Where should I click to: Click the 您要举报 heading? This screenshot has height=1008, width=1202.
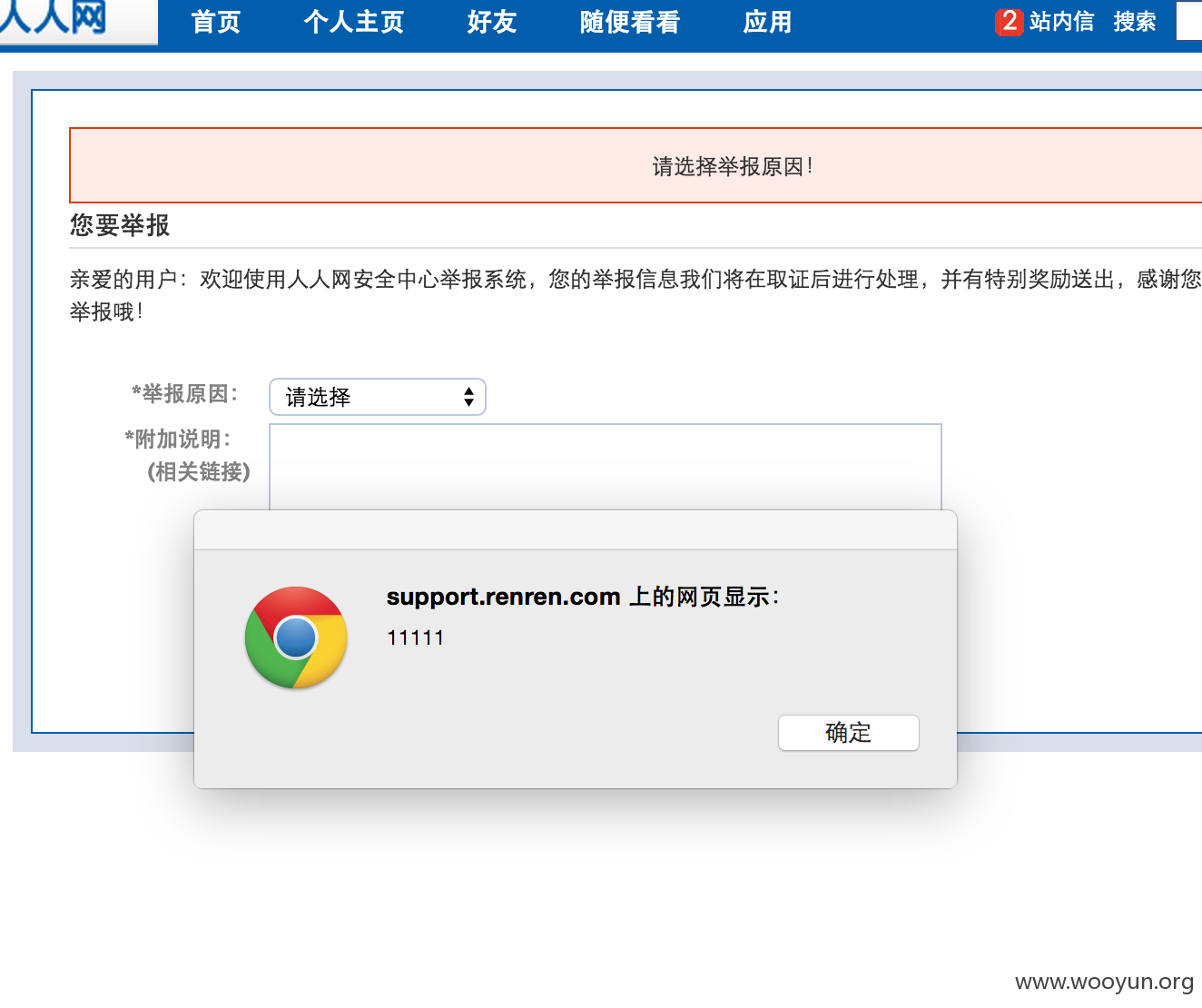click(120, 225)
